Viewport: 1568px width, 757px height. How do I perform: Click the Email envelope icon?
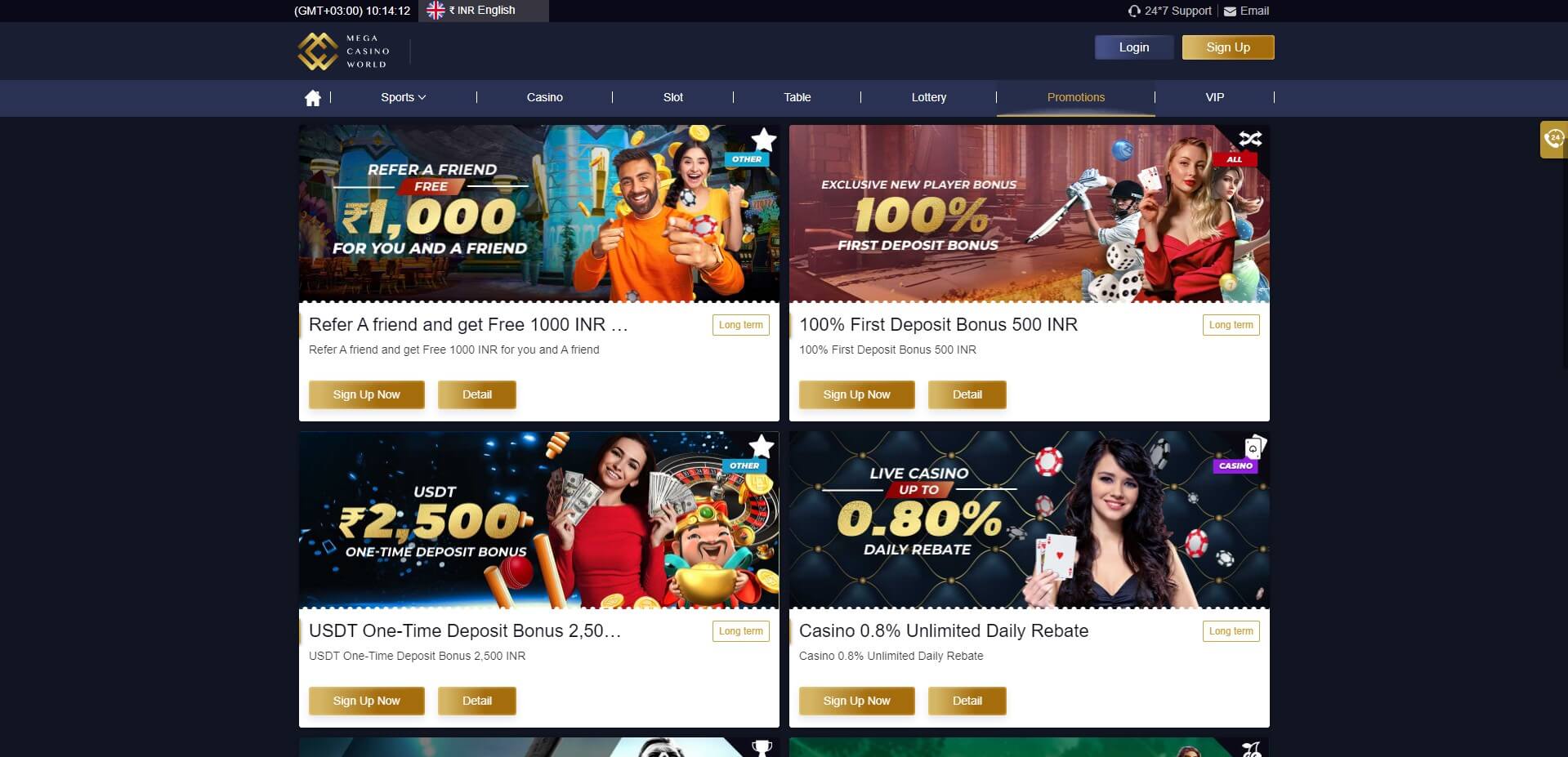(1230, 11)
